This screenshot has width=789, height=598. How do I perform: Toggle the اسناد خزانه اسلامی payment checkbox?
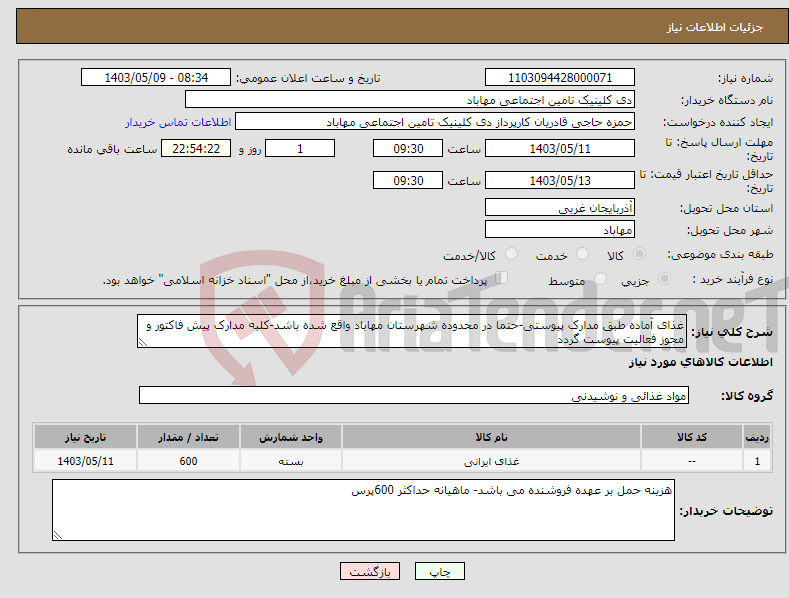tap(502, 278)
